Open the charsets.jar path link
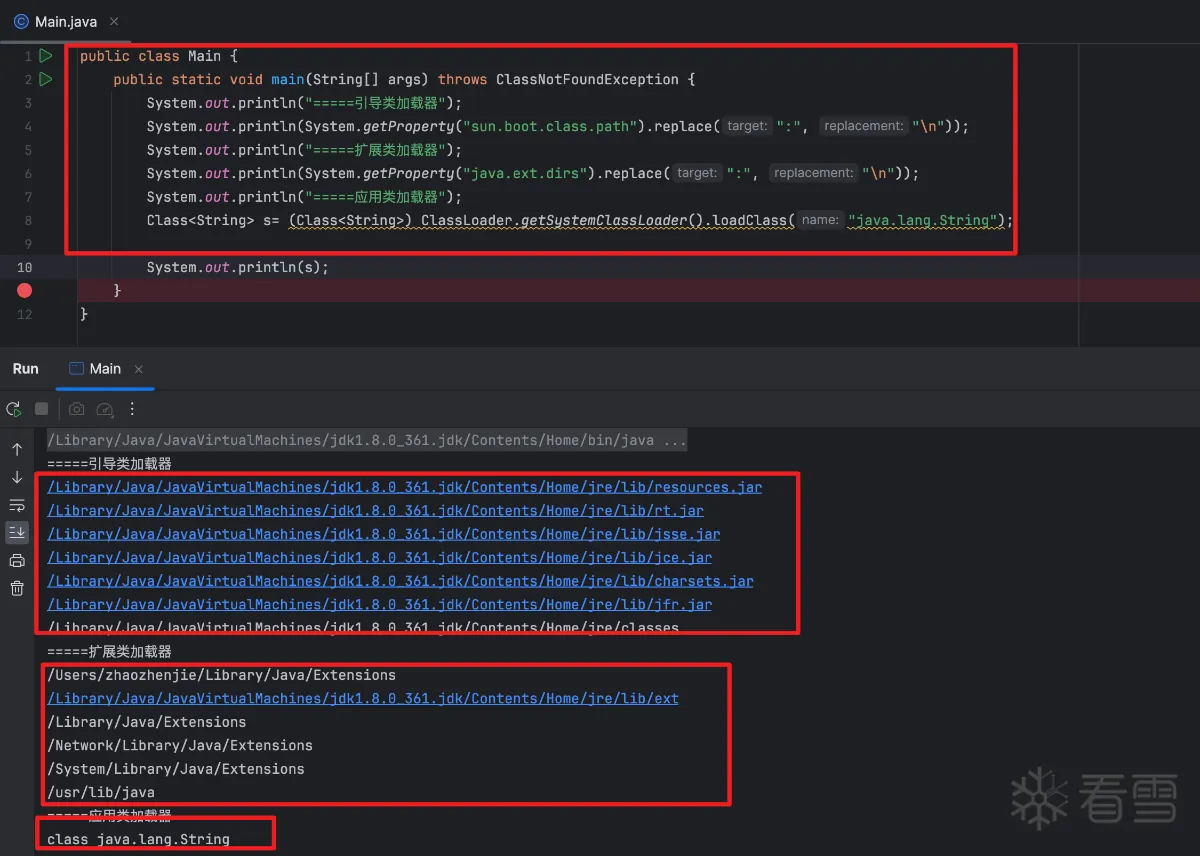The image size is (1200, 856). click(400, 581)
